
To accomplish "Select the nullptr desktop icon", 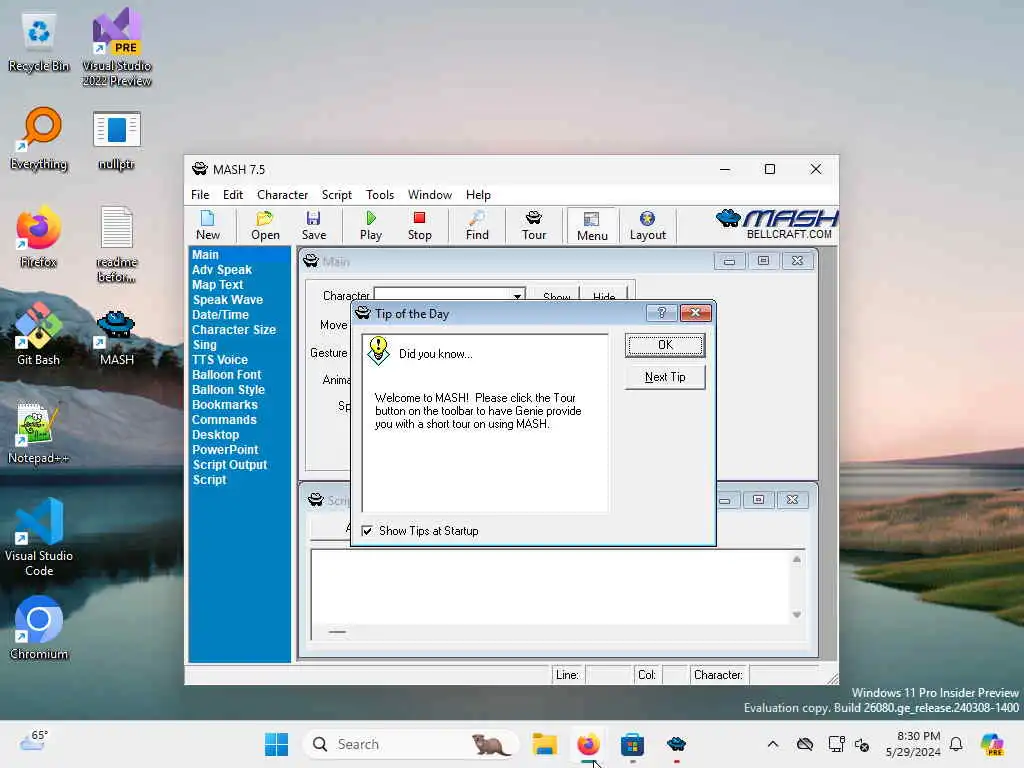I will click(x=117, y=140).
